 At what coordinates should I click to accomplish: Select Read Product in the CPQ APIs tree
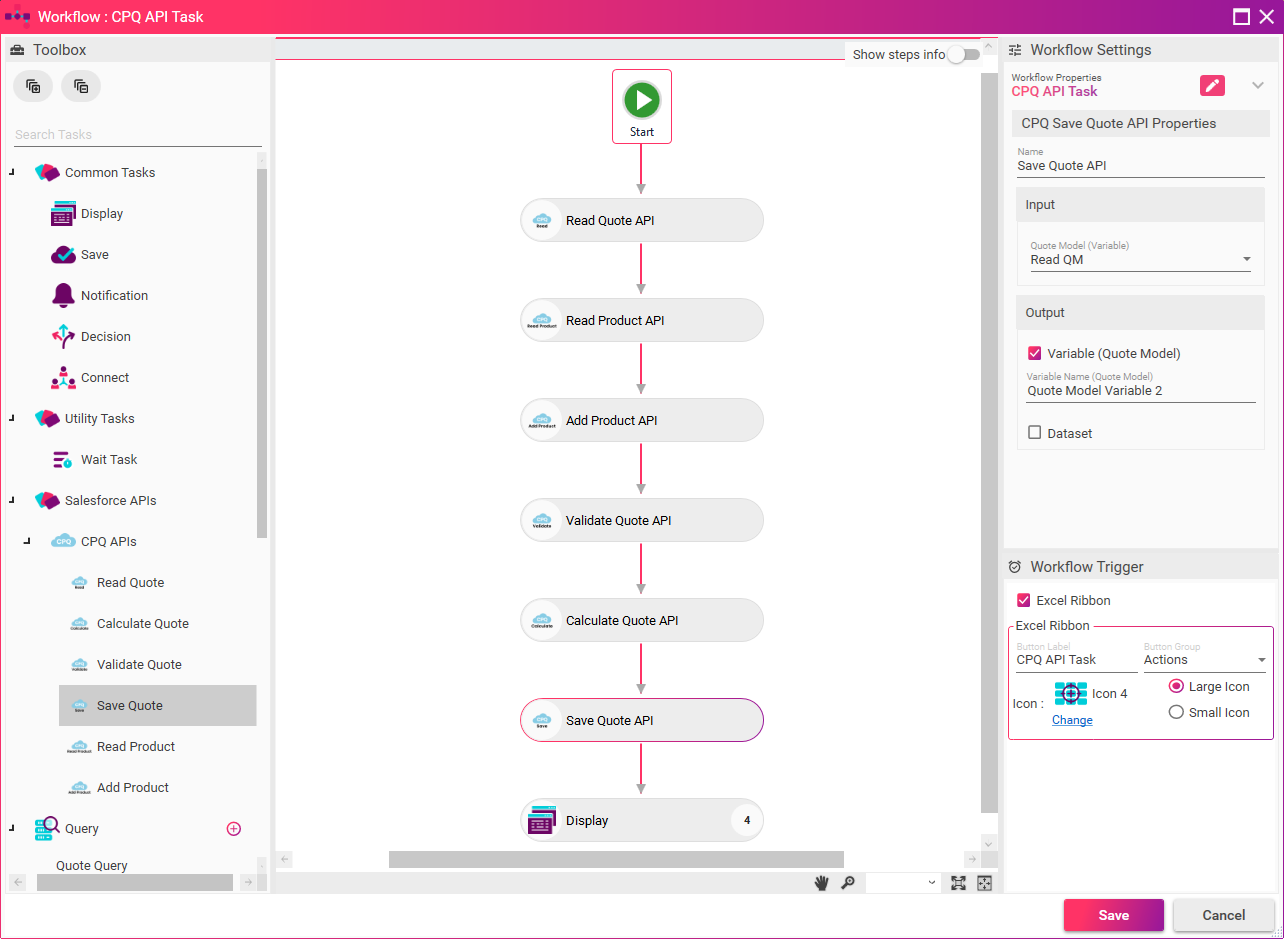[135, 747]
